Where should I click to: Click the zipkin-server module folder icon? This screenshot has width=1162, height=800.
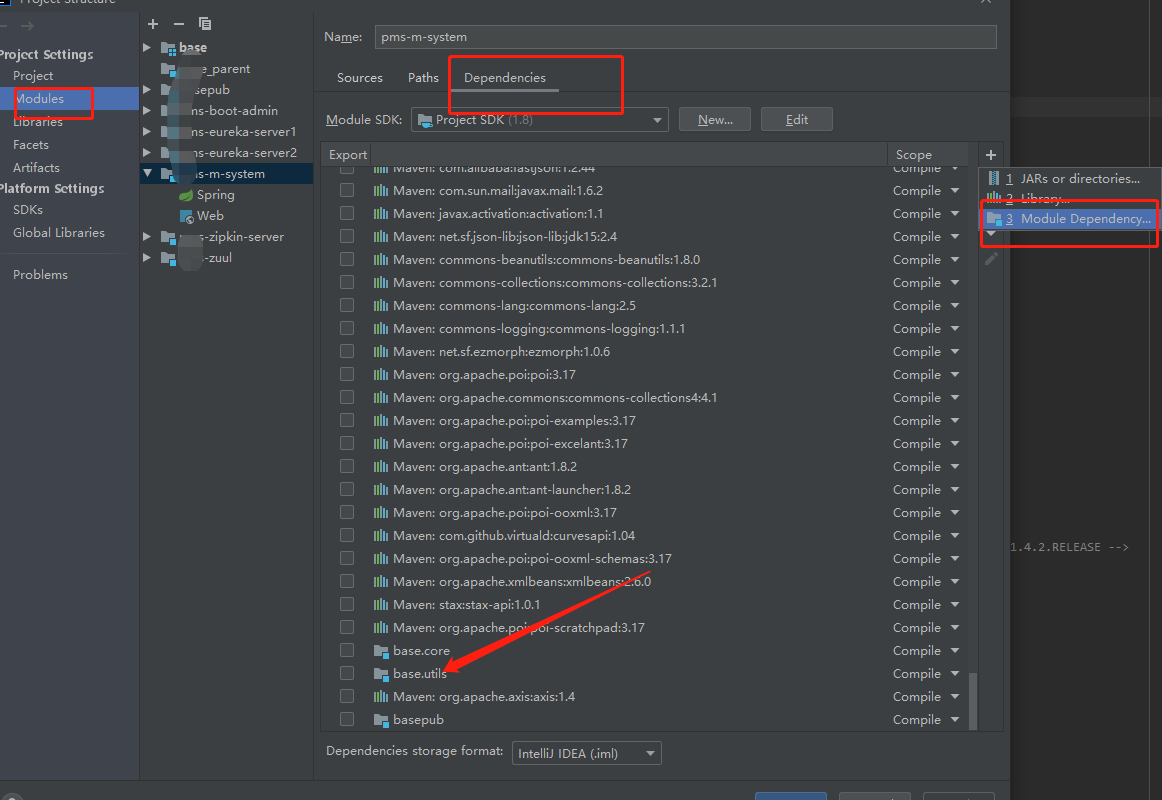pos(168,238)
